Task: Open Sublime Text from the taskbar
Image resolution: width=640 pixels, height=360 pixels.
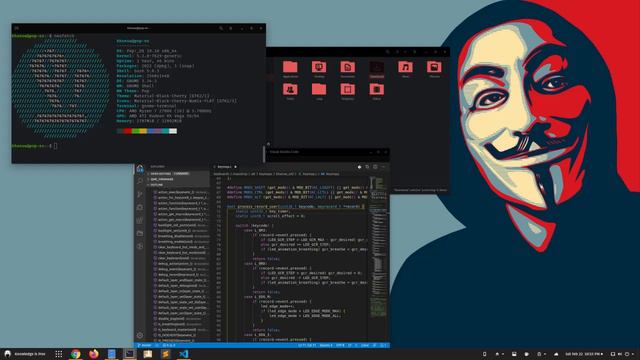Action: pyautogui.click(x=166, y=354)
